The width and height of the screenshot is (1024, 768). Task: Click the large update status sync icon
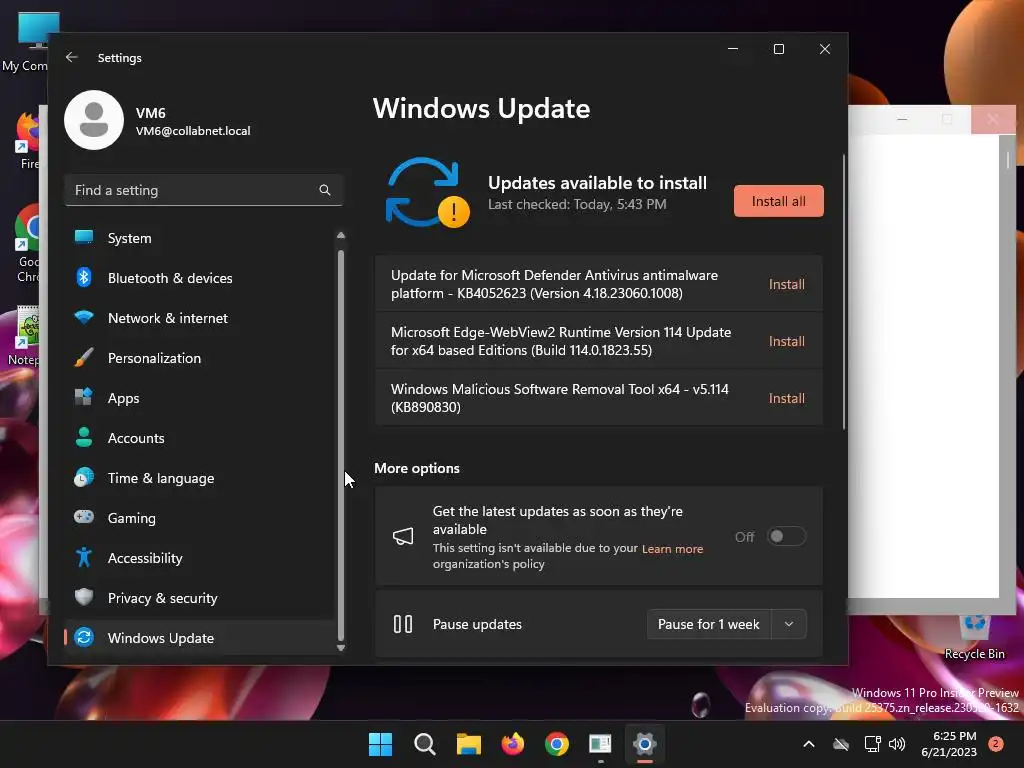coord(426,193)
